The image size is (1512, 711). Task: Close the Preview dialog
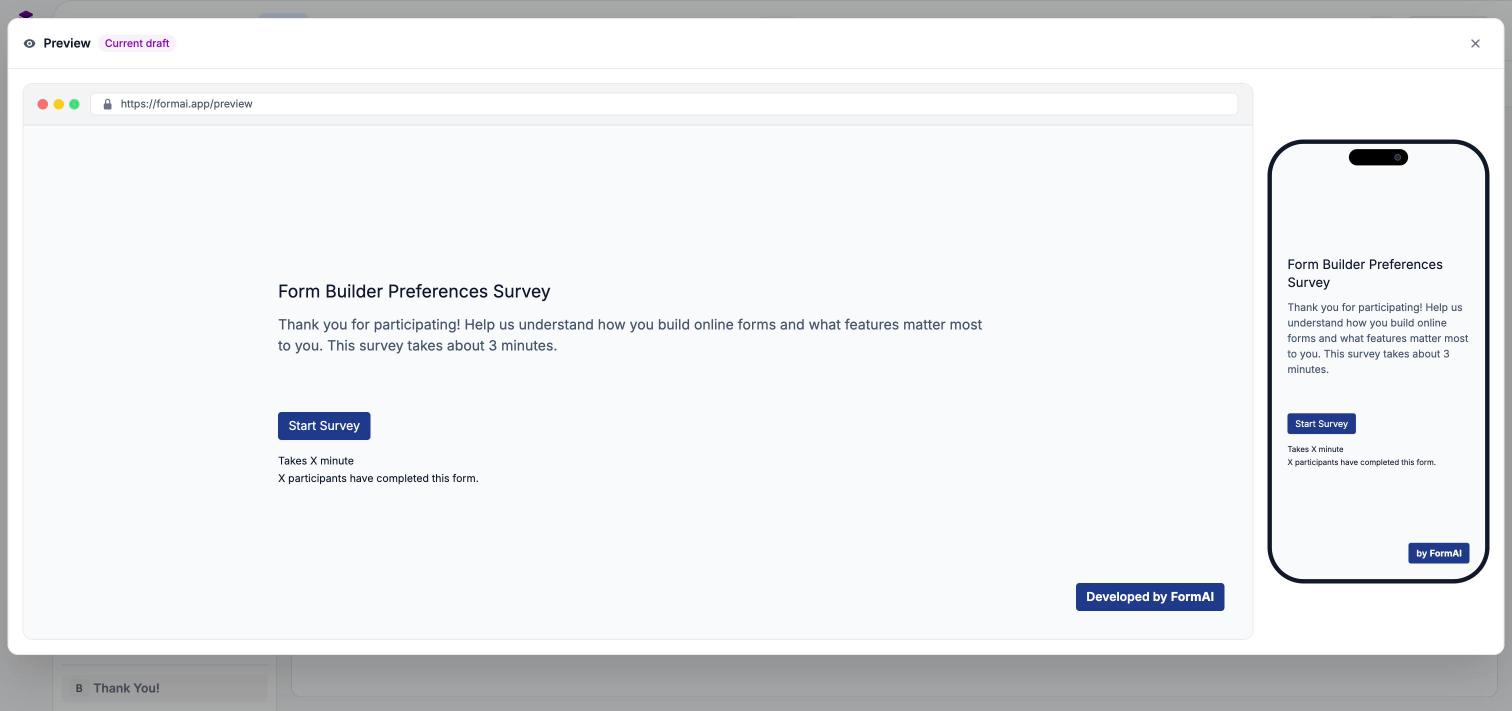coord(1475,43)
